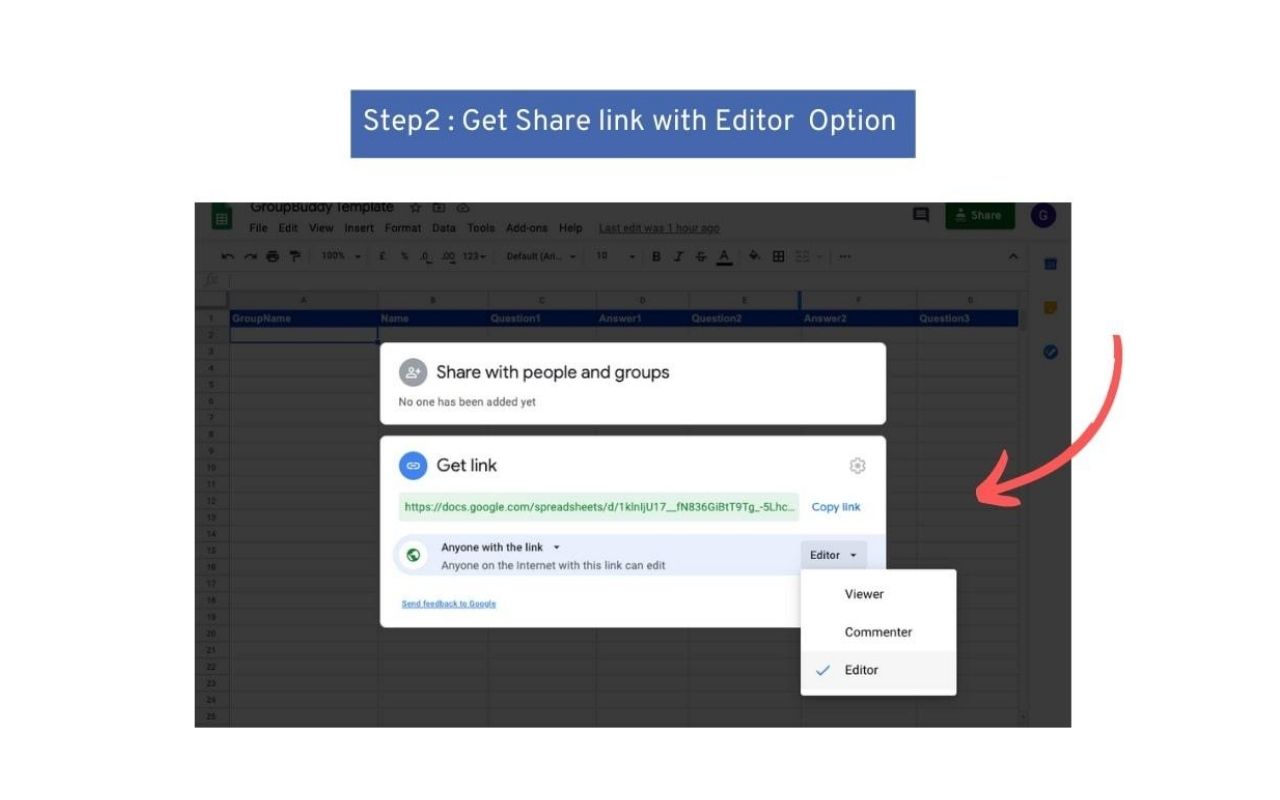Open link sharing settings gear
1280x800 pixels.
point(857,465)
